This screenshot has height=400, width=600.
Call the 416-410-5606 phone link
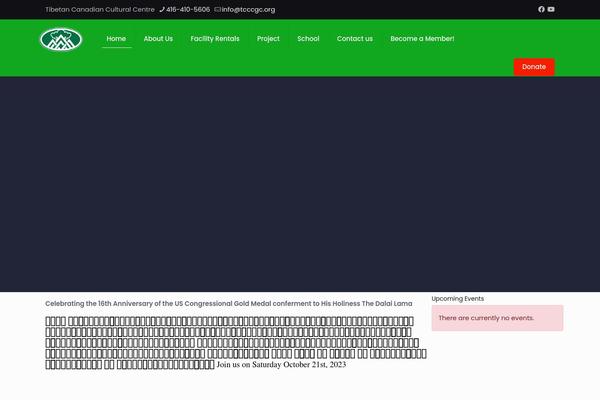188,10
